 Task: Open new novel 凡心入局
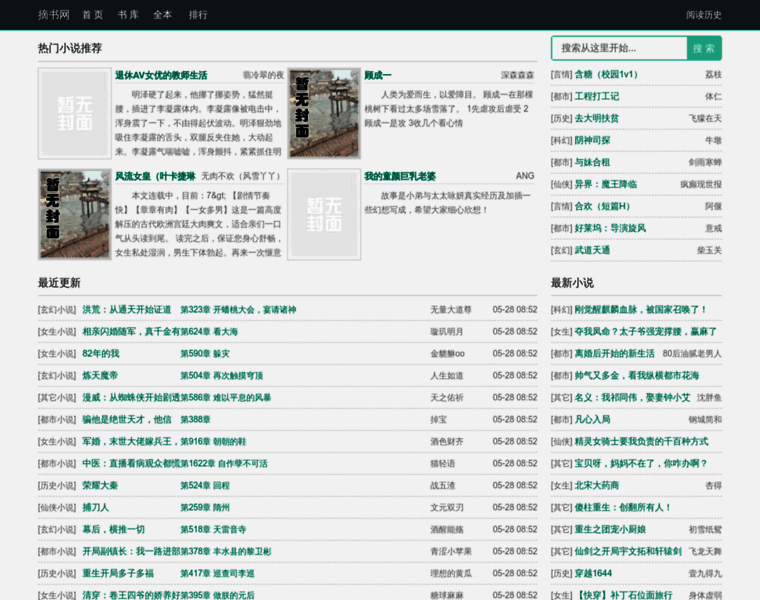592,419
